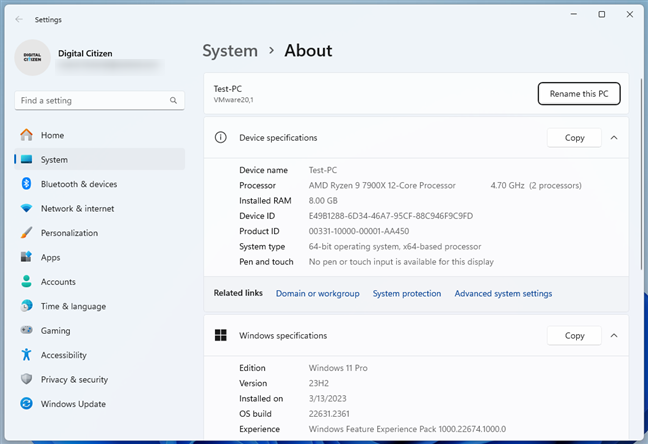Screen dimensions: 648x444
Task: Click the OS build value 22631.2361
Action: coord(329,413)
